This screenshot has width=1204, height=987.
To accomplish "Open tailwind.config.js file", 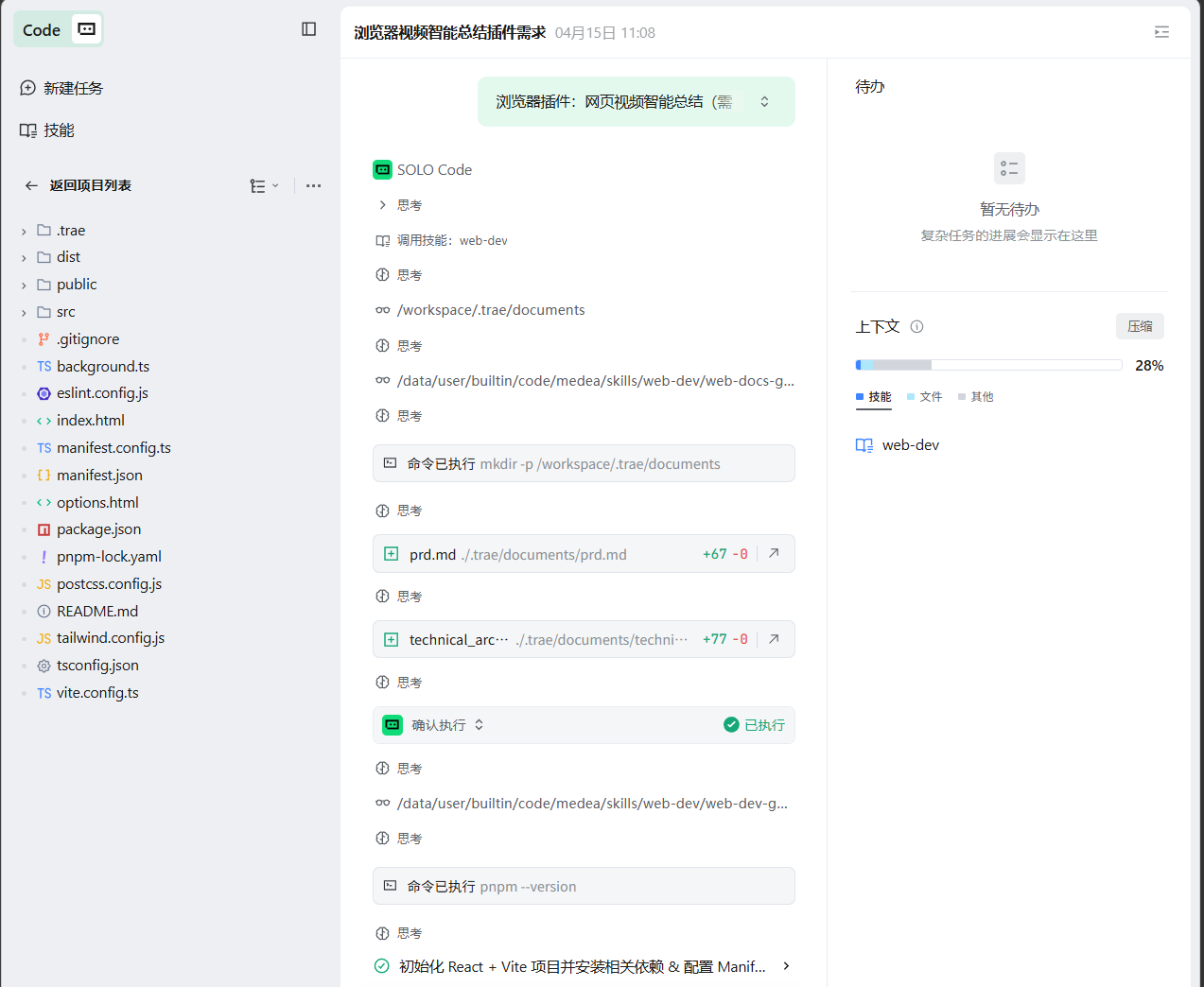I will click(x=101, y=638).
